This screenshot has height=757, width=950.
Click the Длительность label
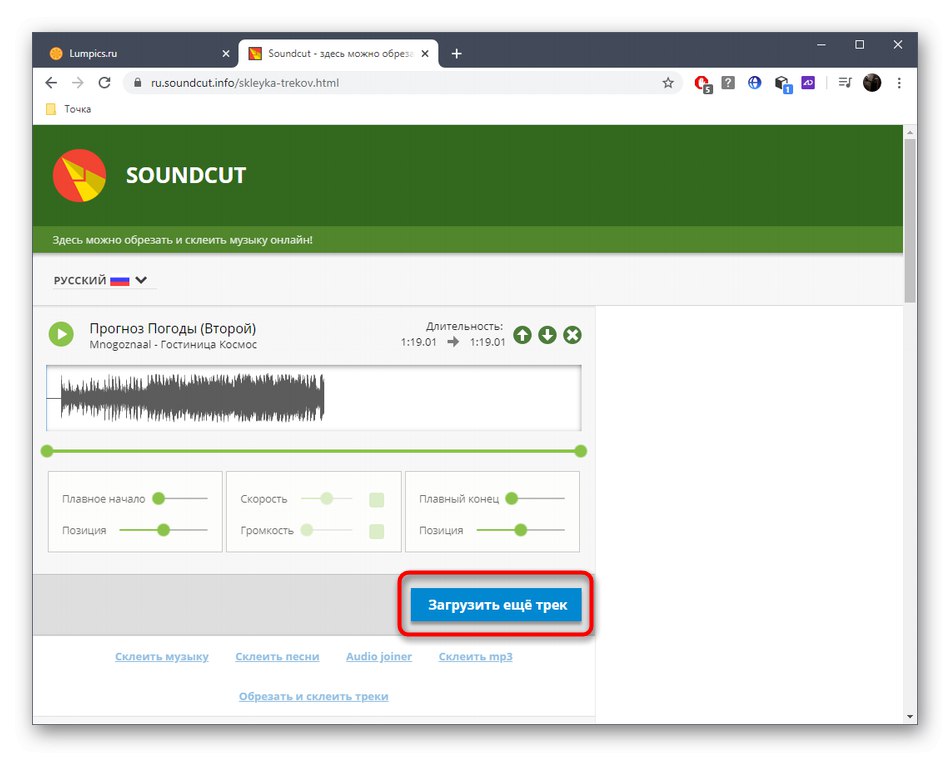point(464,326)
